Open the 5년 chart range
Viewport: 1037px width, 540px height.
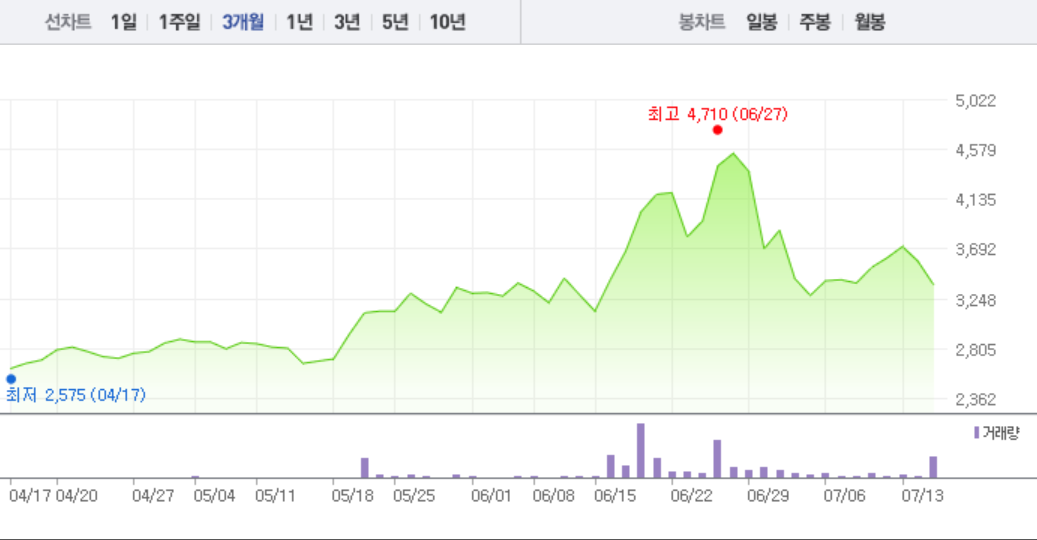(x=395, y=22)
